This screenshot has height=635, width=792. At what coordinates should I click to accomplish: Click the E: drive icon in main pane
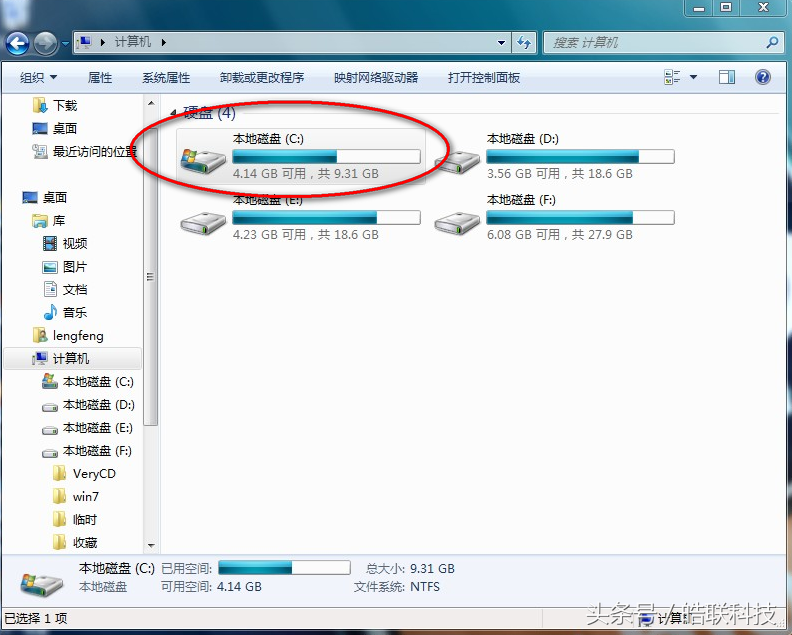[x=203, y=222]
